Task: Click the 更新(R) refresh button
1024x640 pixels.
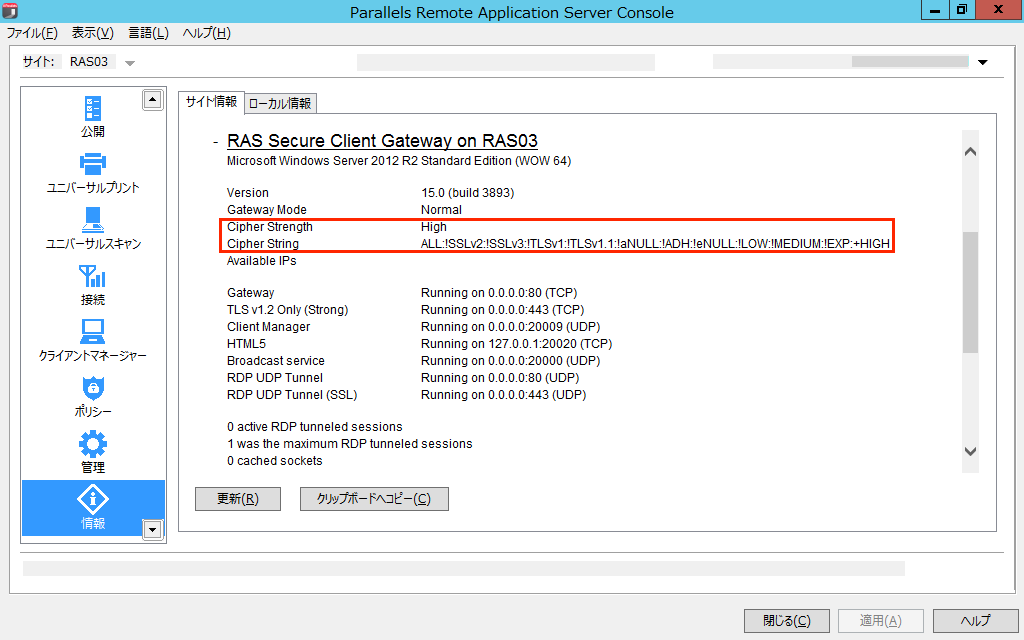Action: coord(238,499)
